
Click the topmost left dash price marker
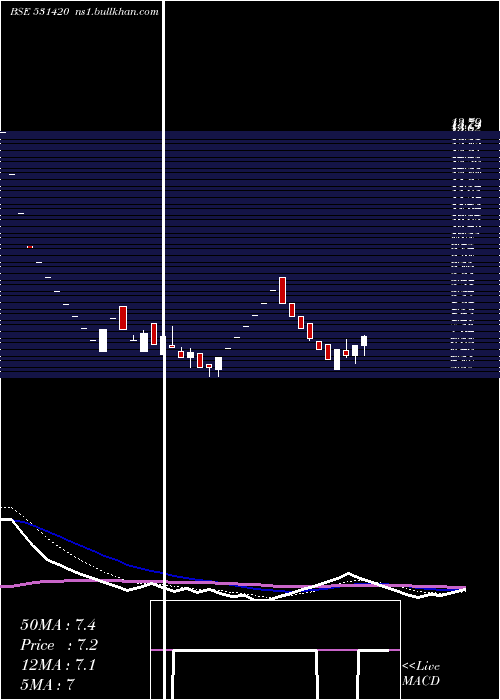(12, 174)
